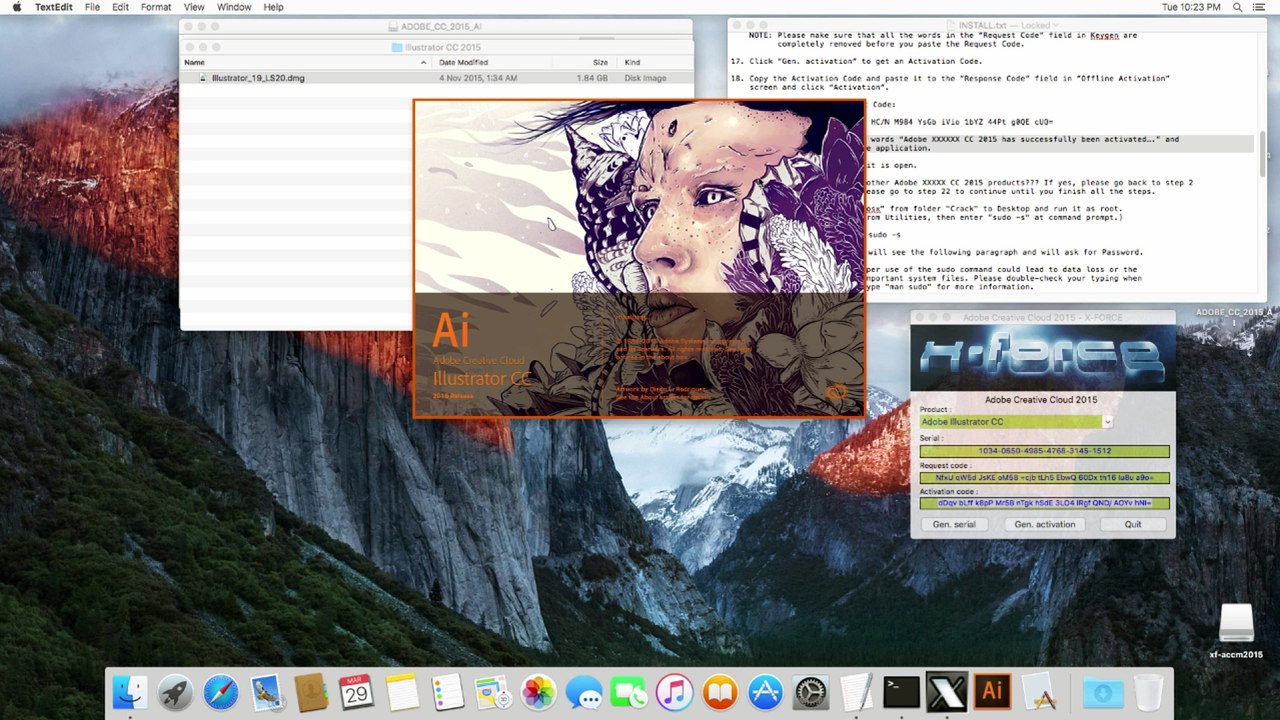This screenshot has height=720, width=1280.
Task: Open Messages from the Dock
Action: [584, 692]
